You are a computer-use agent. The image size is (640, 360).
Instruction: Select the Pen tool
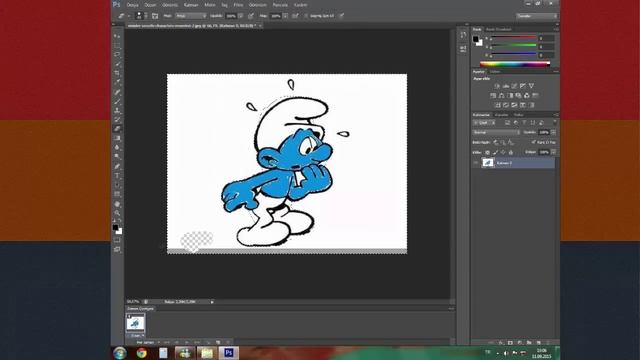[x=117, y=166]
